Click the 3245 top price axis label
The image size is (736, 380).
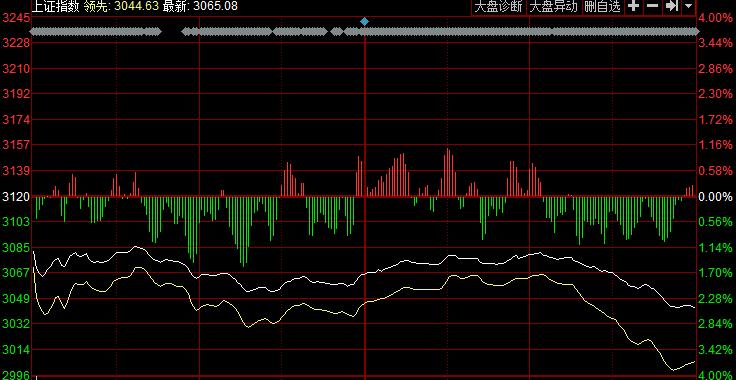tap(16, 18)
